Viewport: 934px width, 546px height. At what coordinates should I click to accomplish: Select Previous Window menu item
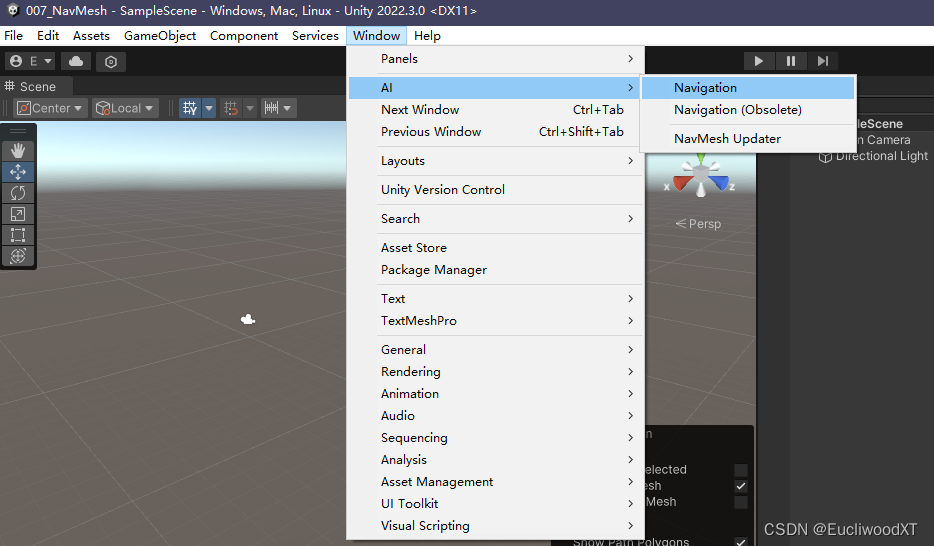(496, 132)
